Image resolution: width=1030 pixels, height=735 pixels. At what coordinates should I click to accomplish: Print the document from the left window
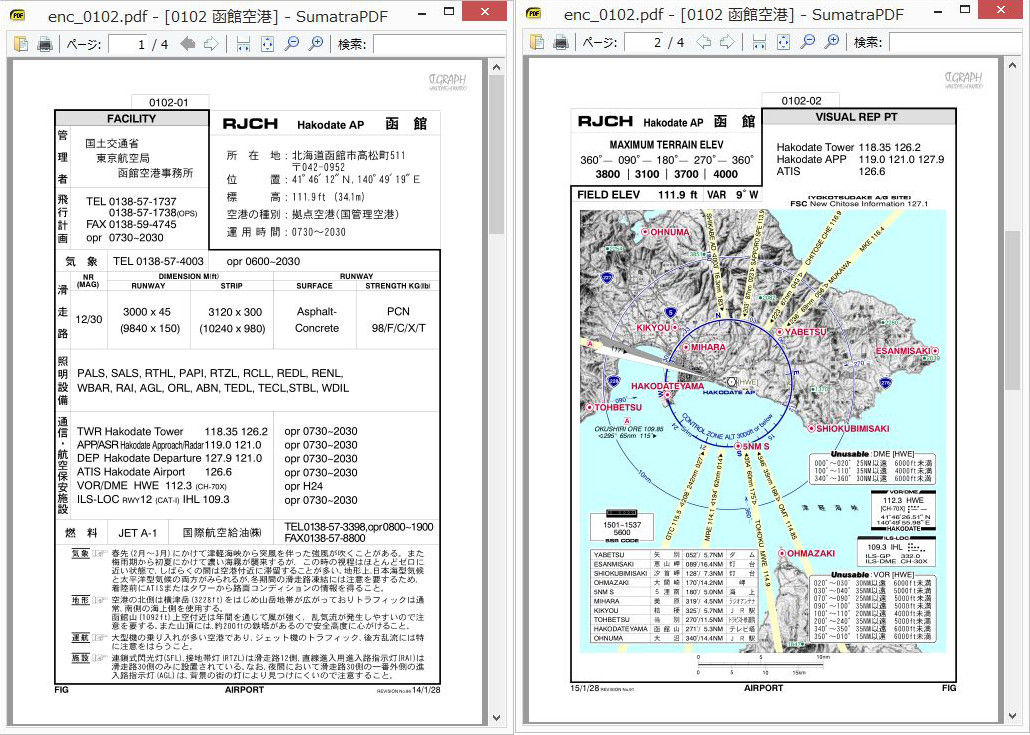pos(45,43)
